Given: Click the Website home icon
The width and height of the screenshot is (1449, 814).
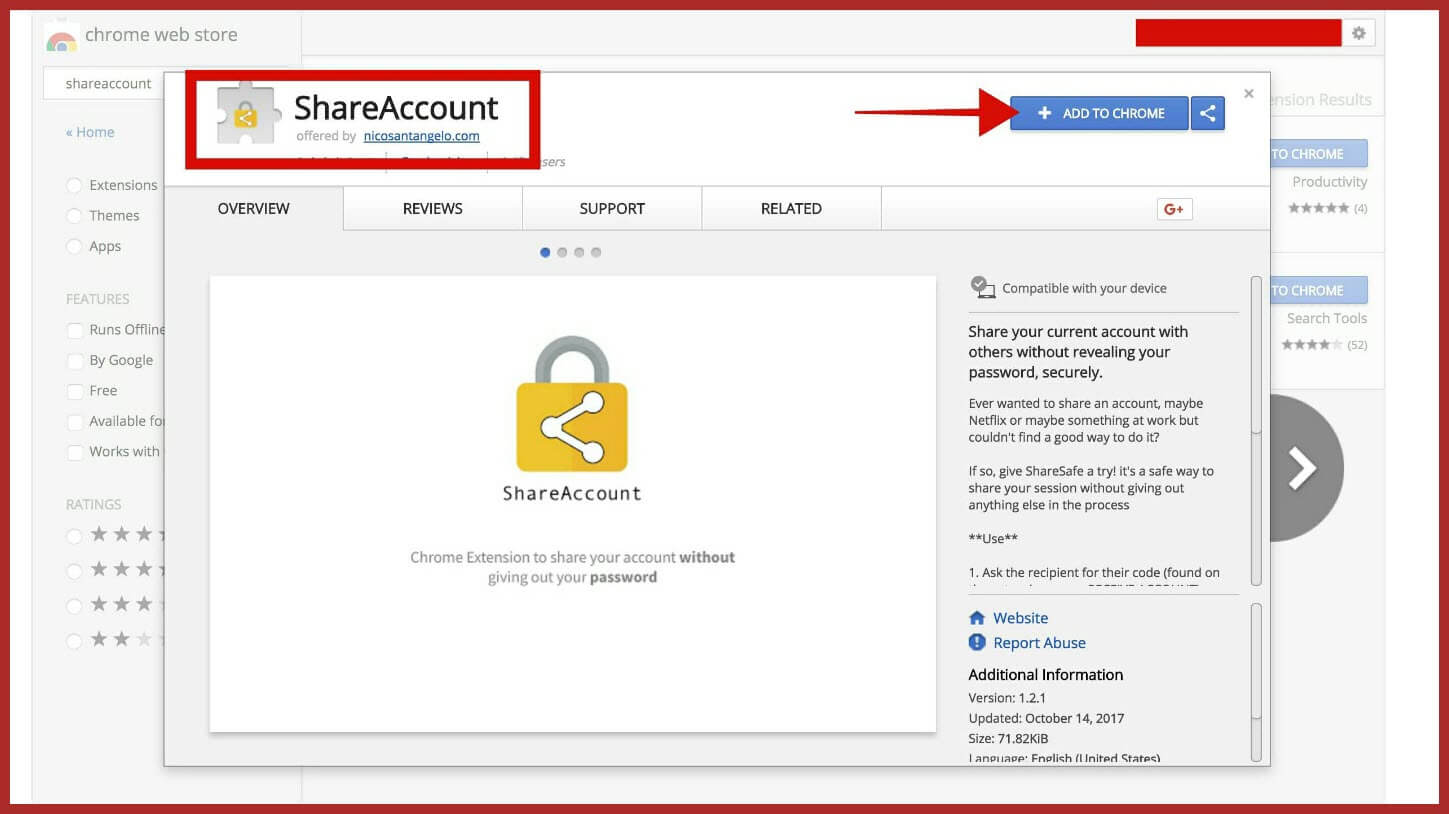Looking at the screenshot, I should (x=977, y=618).
